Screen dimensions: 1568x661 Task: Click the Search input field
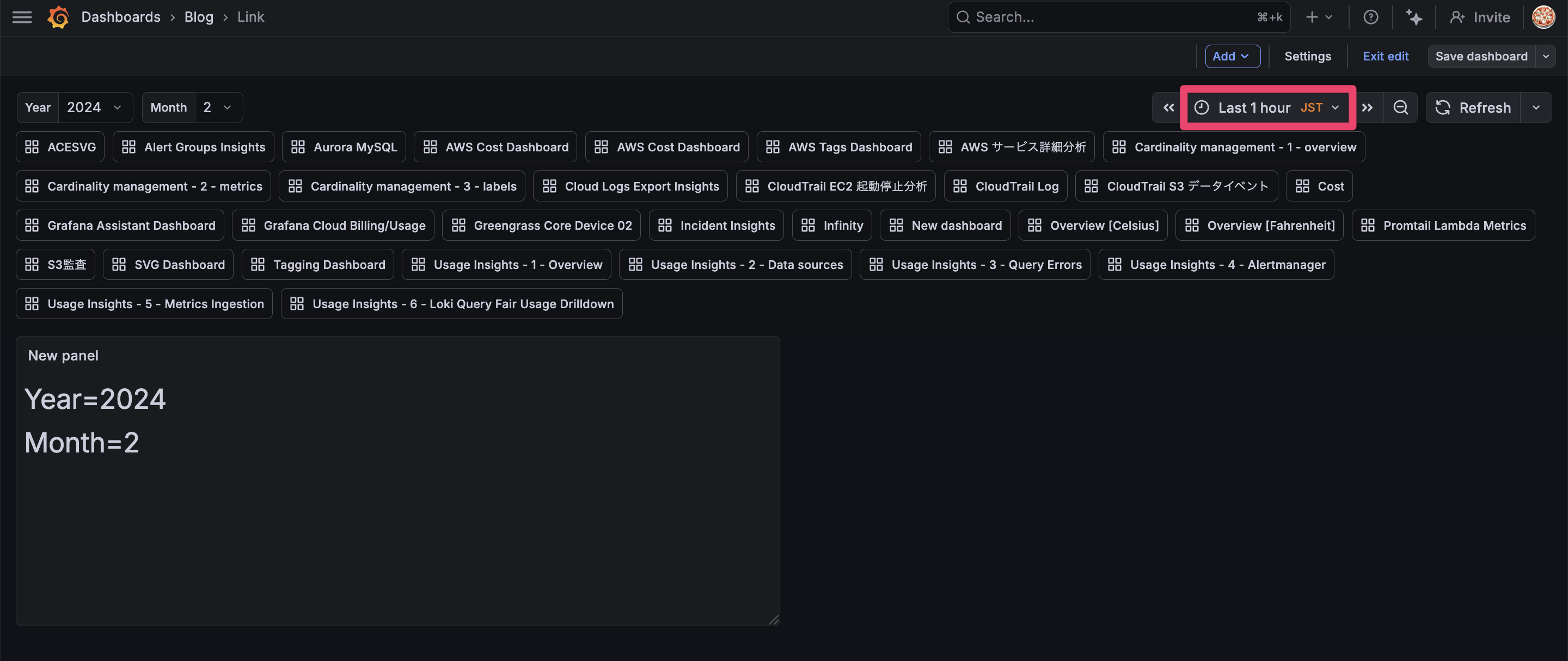1108,17
